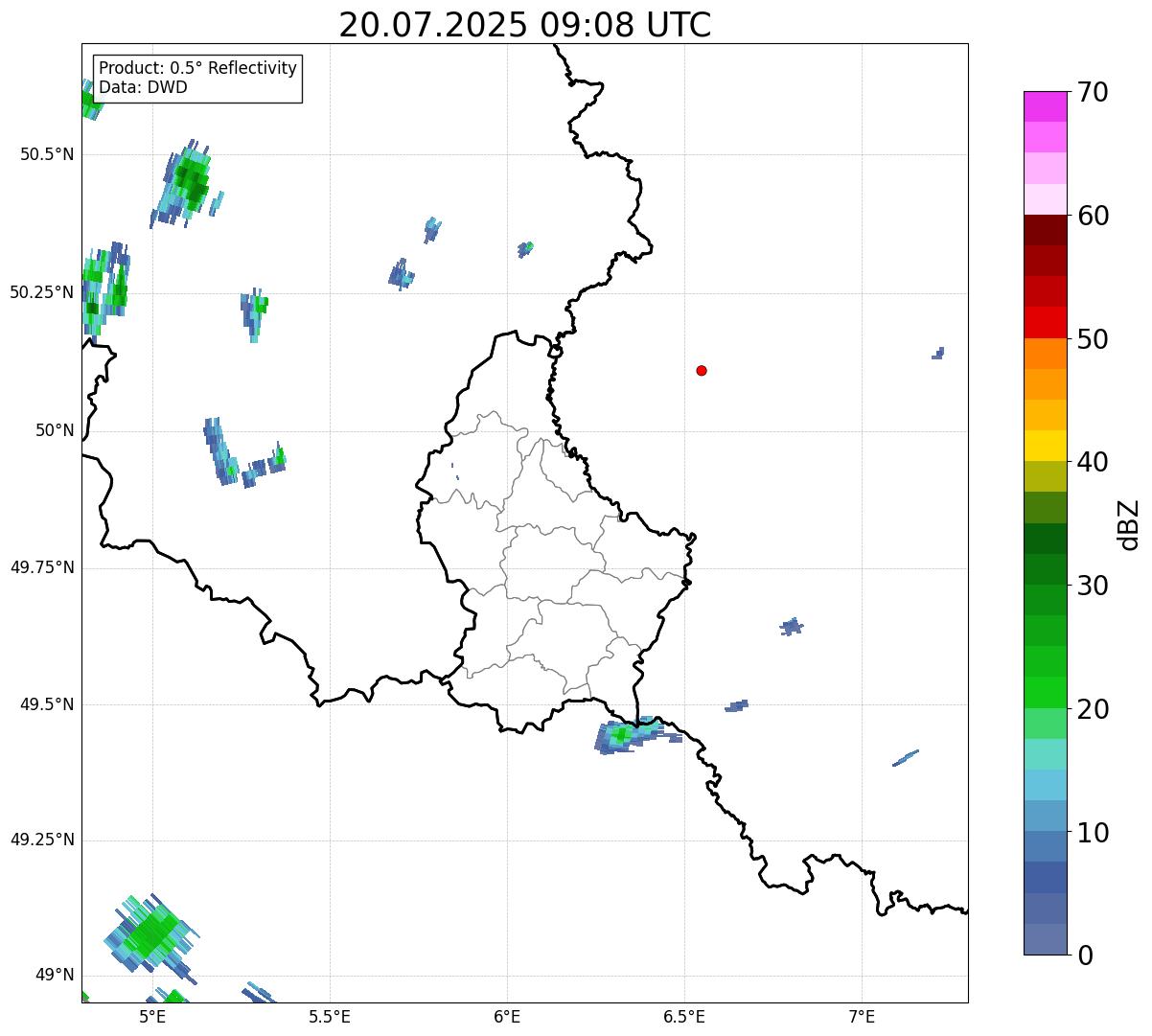Image resolution: width=1152 pixels, height=1036 pixels.
Task: Click the "Data: DWD" legend text
Action: [144, 87]
